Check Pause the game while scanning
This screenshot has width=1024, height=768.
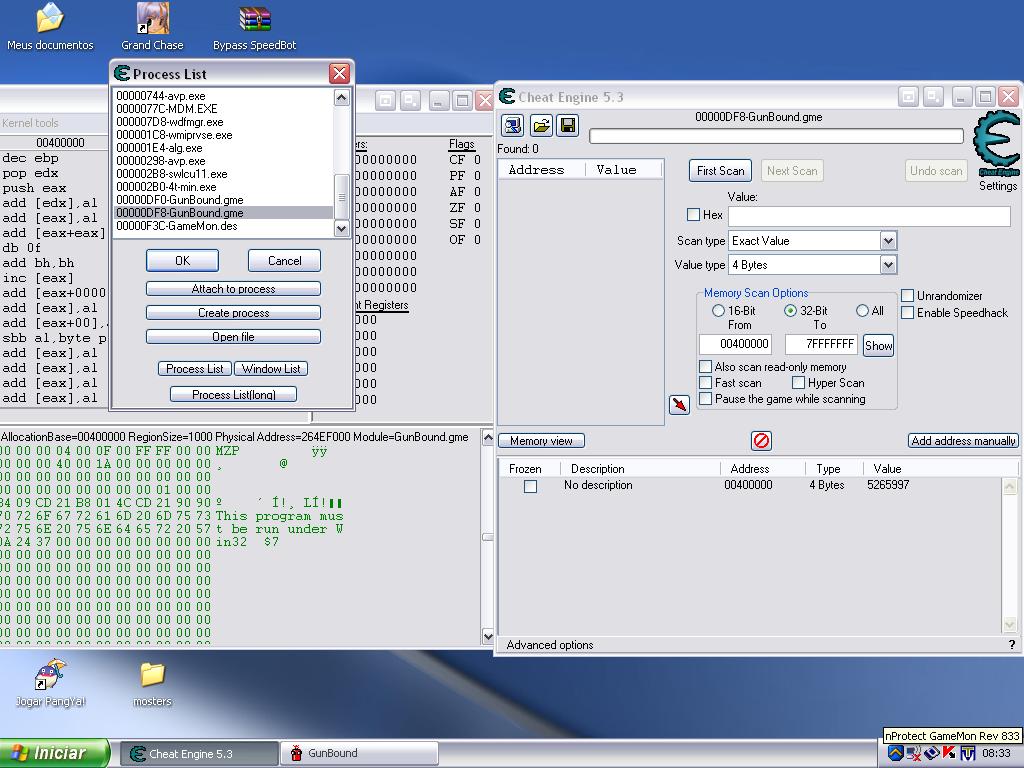705,398
